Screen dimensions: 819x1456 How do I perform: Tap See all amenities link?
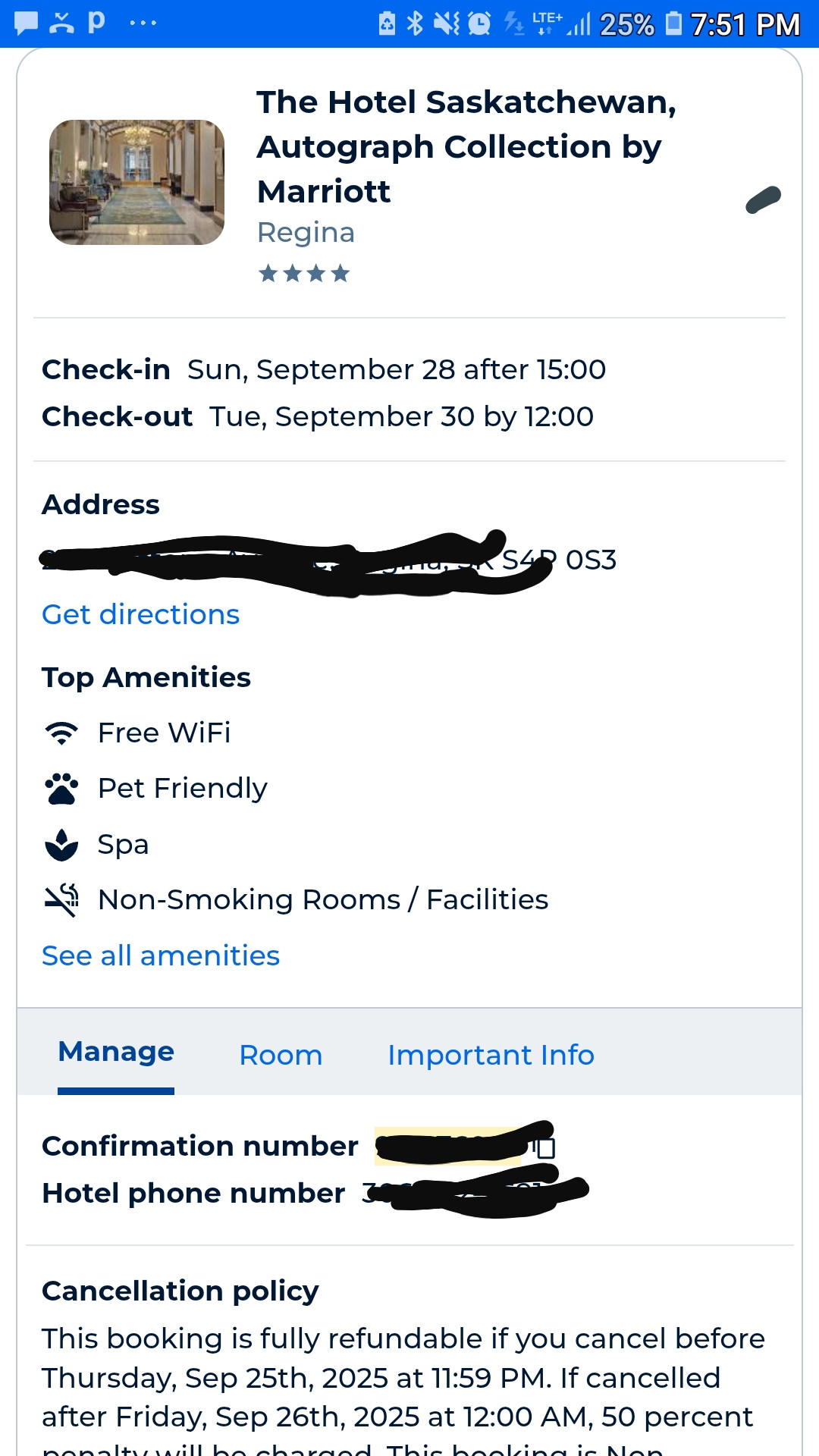pos(161,955)
